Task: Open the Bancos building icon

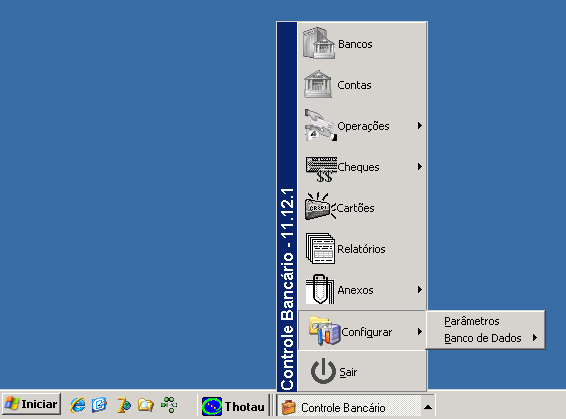Action: click(x=319, y=43)
